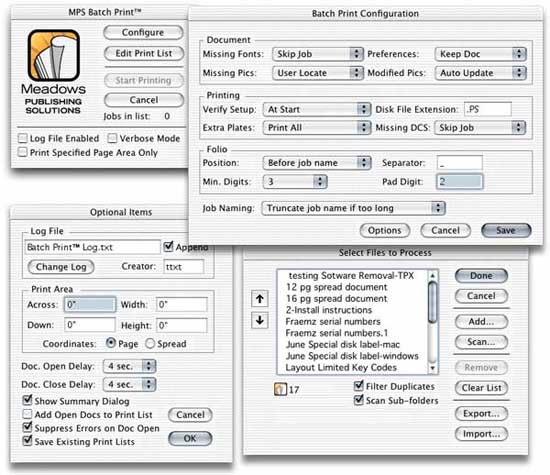
Task: Select the Page coordinates radio button
Action: pyautogui.click(x=111, y=343)
